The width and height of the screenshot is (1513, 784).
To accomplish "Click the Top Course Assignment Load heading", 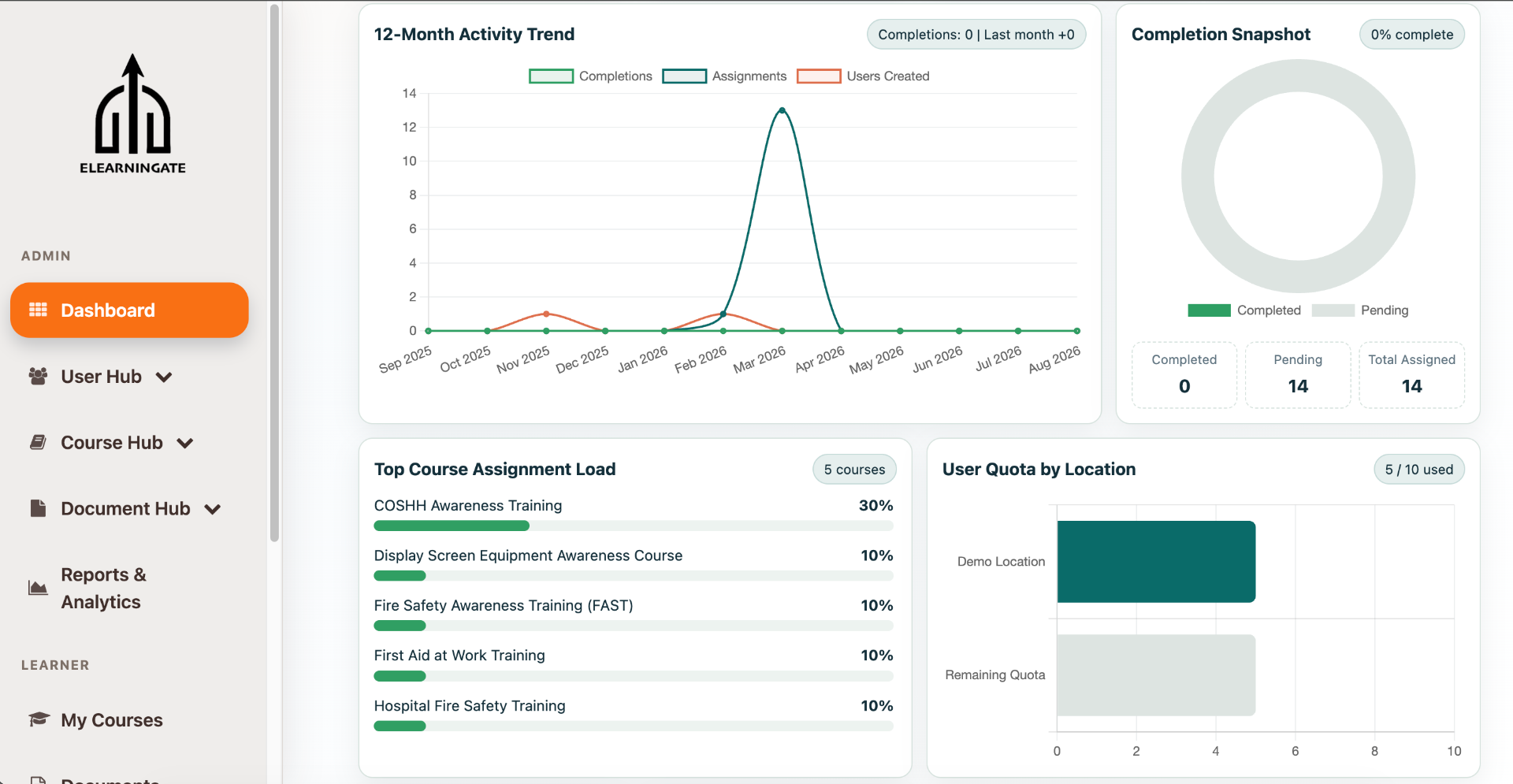I will [495, 470].
